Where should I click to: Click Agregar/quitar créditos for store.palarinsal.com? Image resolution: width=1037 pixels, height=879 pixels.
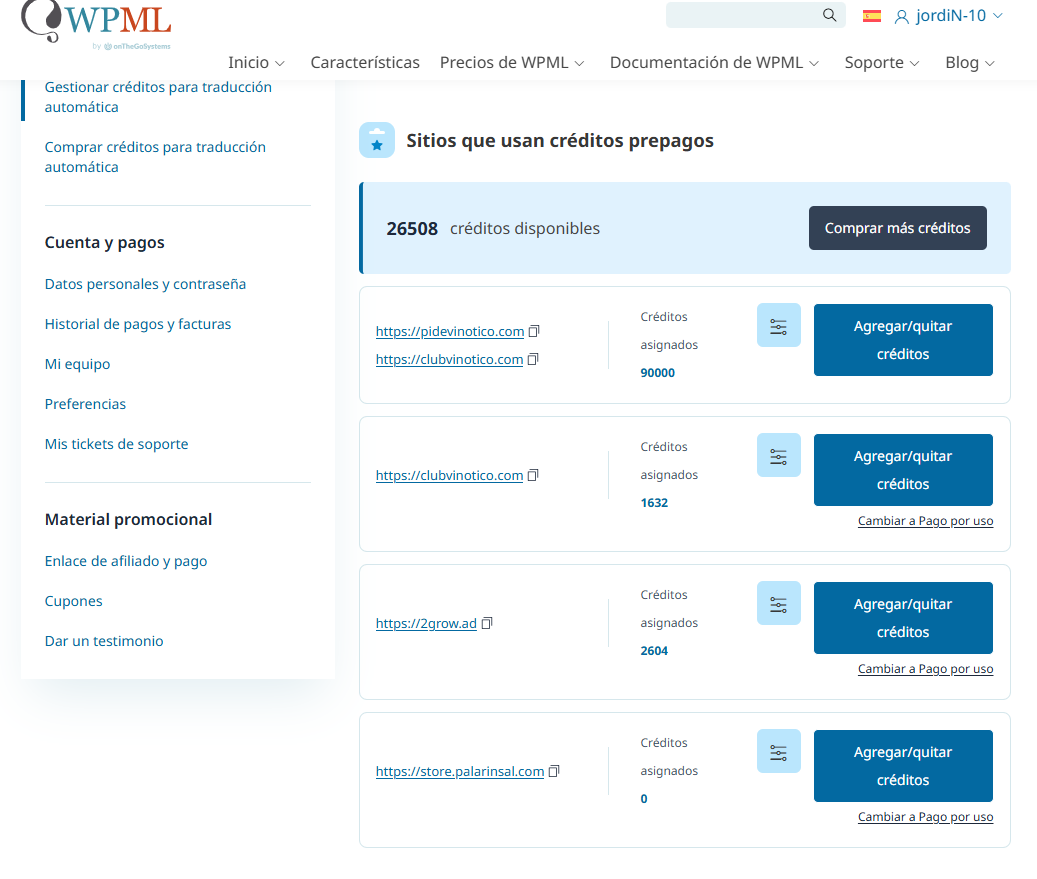pos(903,766)
